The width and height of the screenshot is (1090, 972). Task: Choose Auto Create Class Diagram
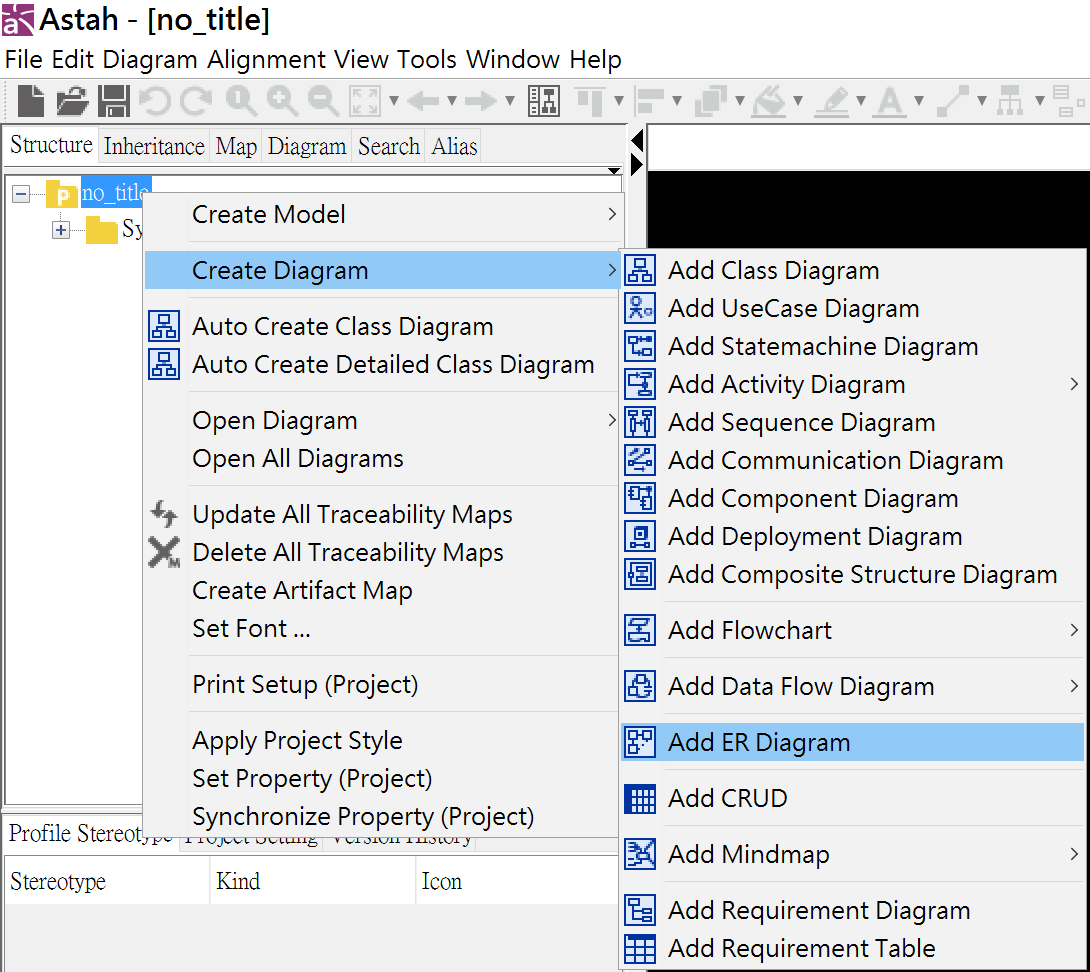tap(382, 326)
